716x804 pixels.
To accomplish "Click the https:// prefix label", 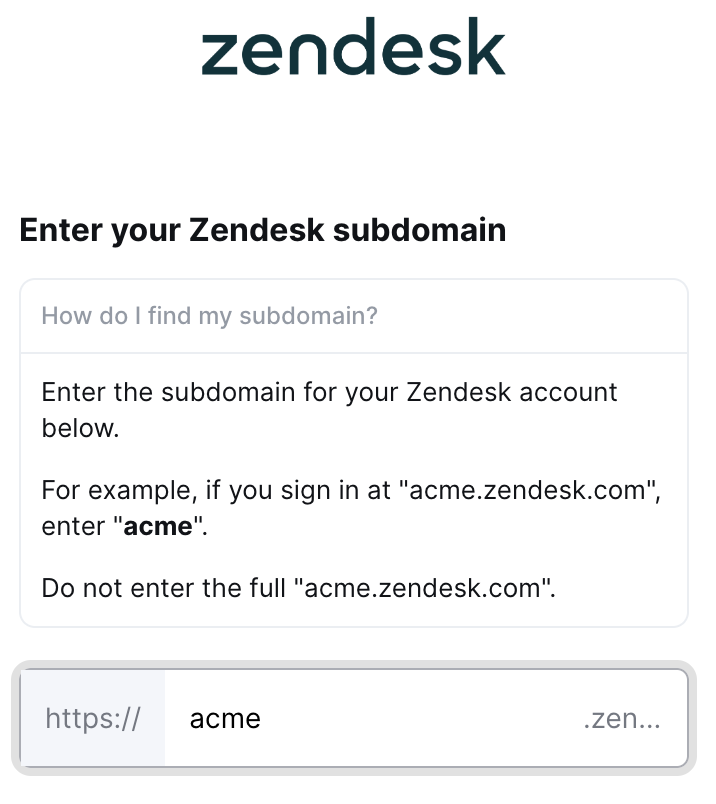I will point(93,718).
